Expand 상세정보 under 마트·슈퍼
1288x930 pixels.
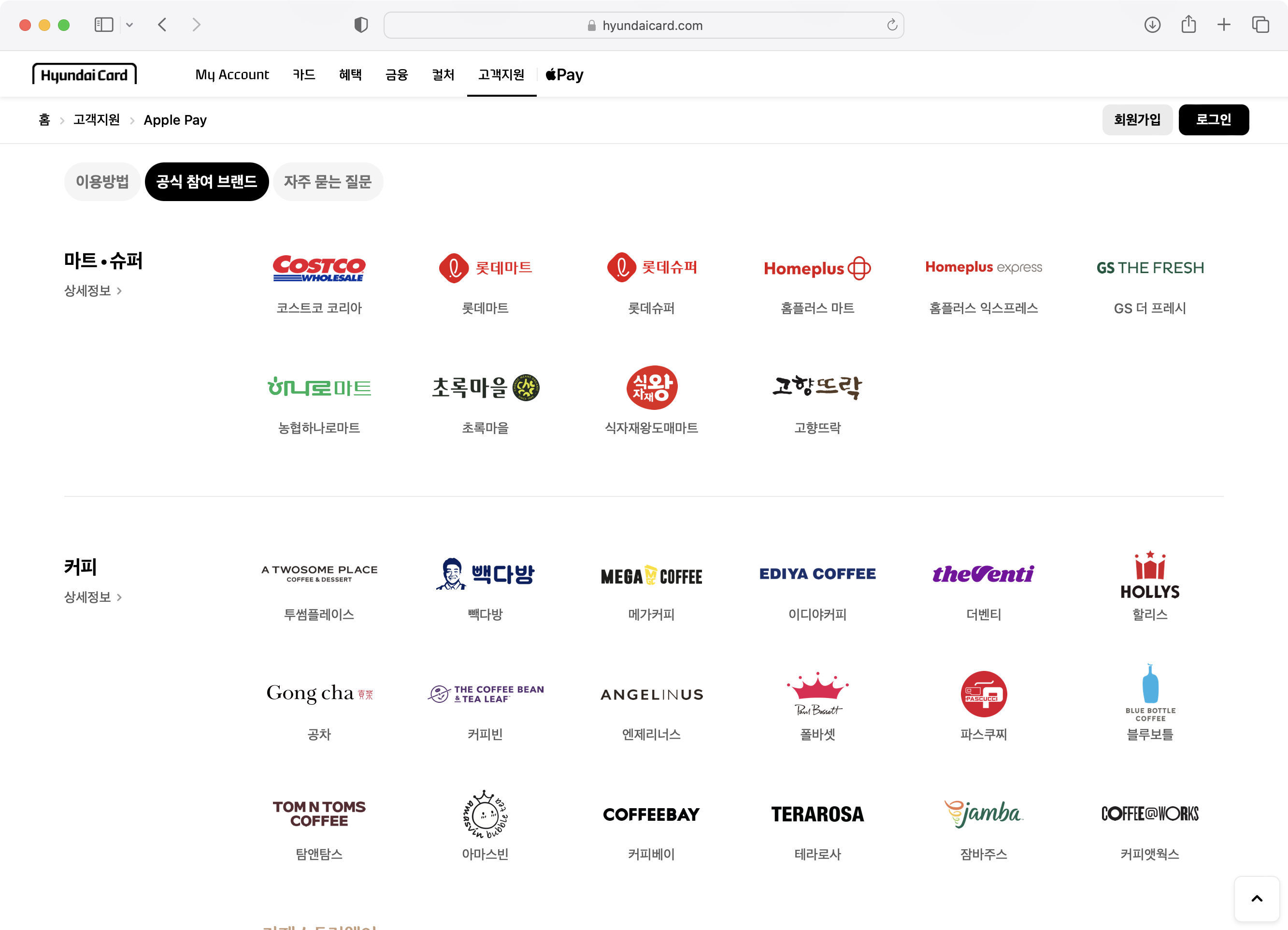[93, 291]
